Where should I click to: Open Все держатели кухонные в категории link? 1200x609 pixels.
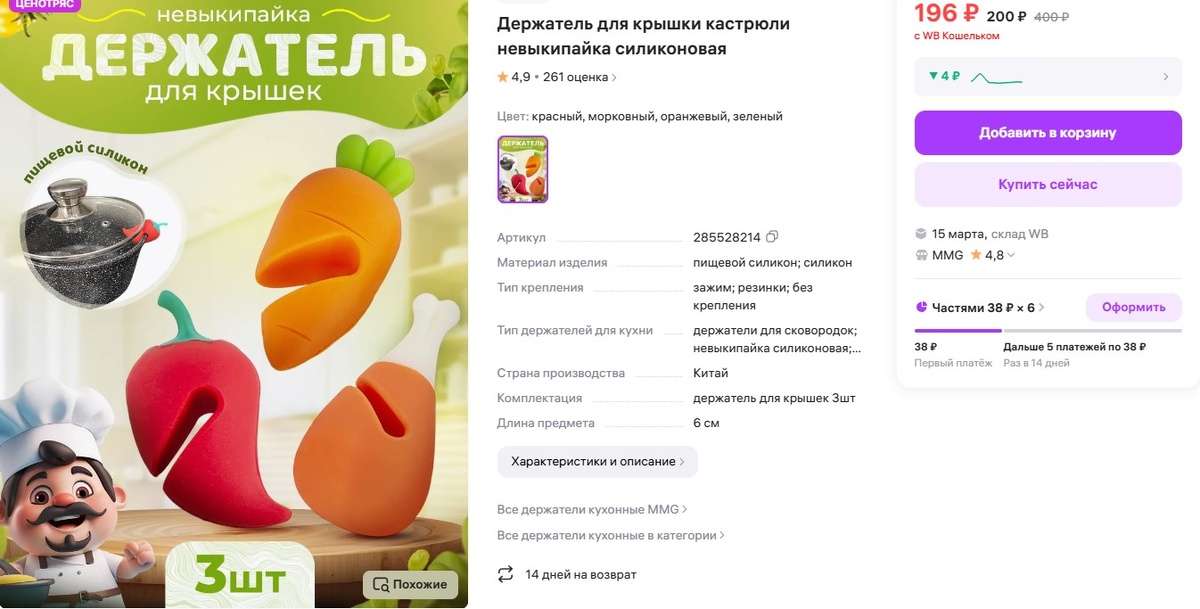[611, 535]
